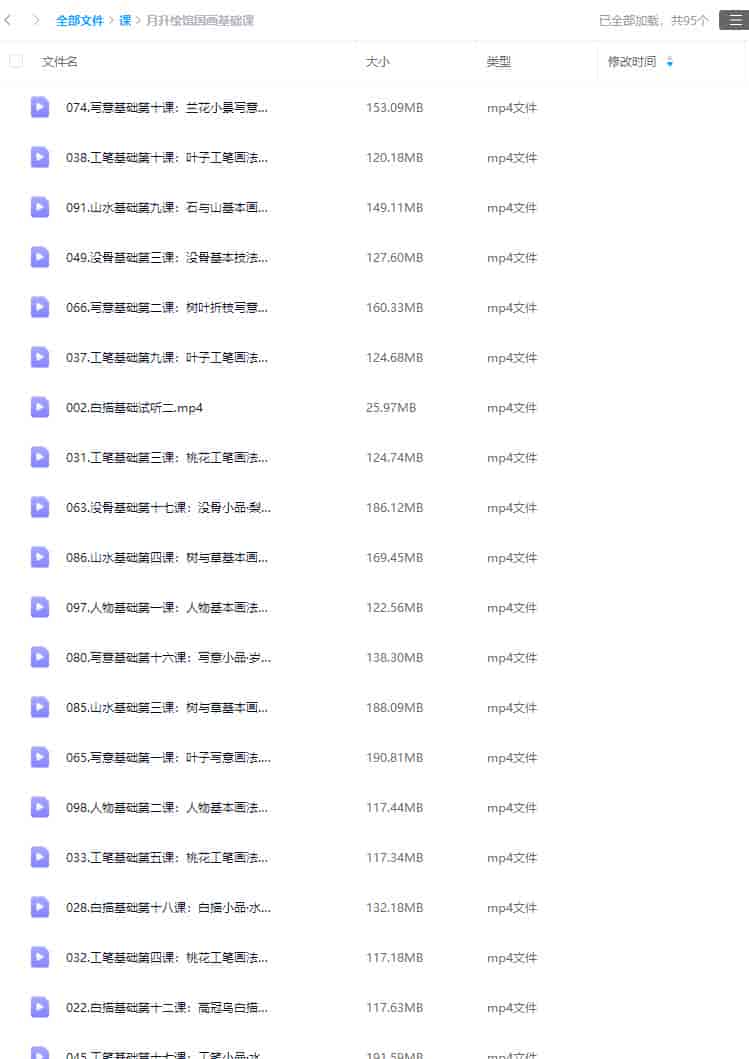The image size is (749, 1059).
Task: Click video icon for file 097 人物基础第一课
Action: click(x=40, y=607)
